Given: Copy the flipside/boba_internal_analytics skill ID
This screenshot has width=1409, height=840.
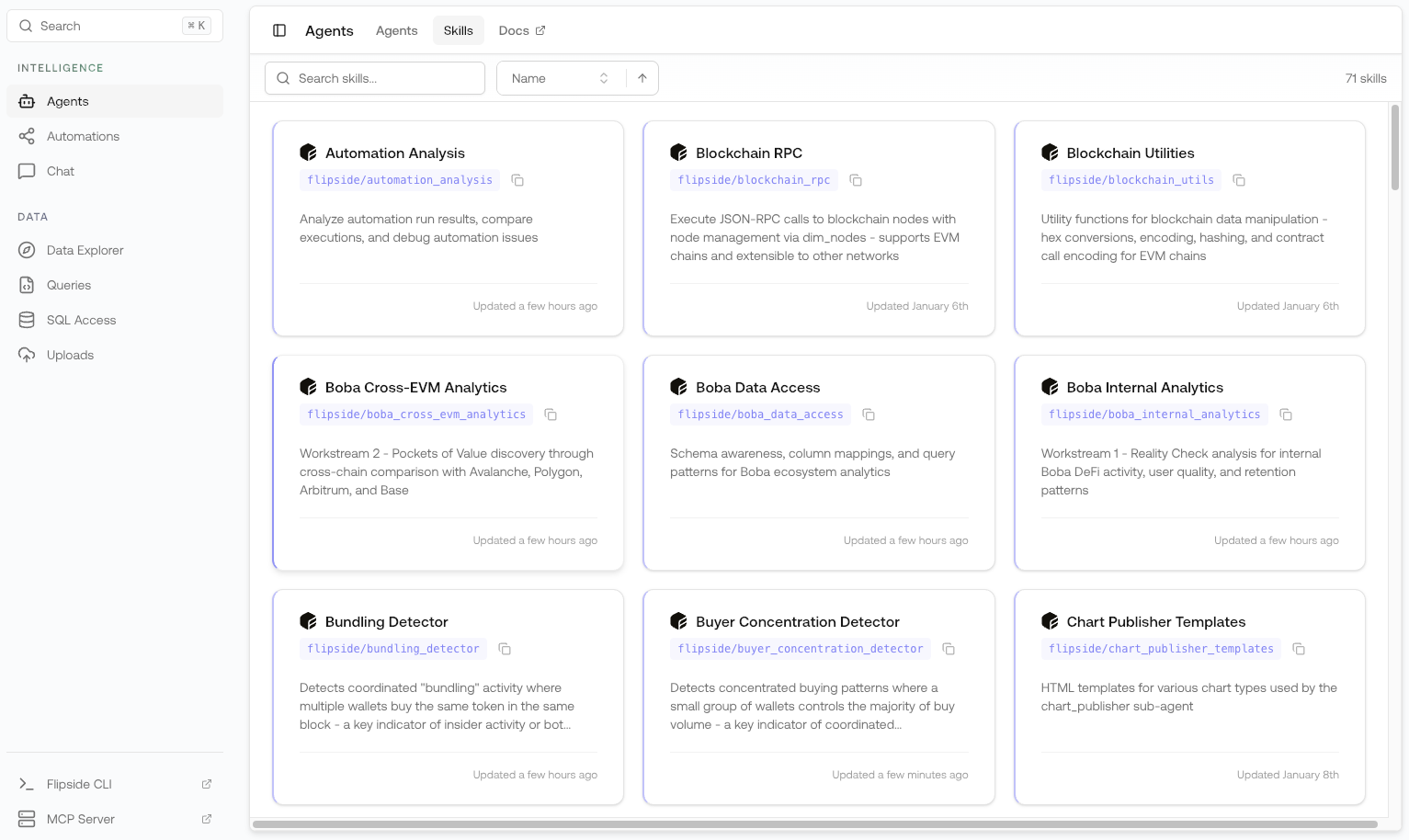Looking at the screenshot, I should coord(1286,414).
